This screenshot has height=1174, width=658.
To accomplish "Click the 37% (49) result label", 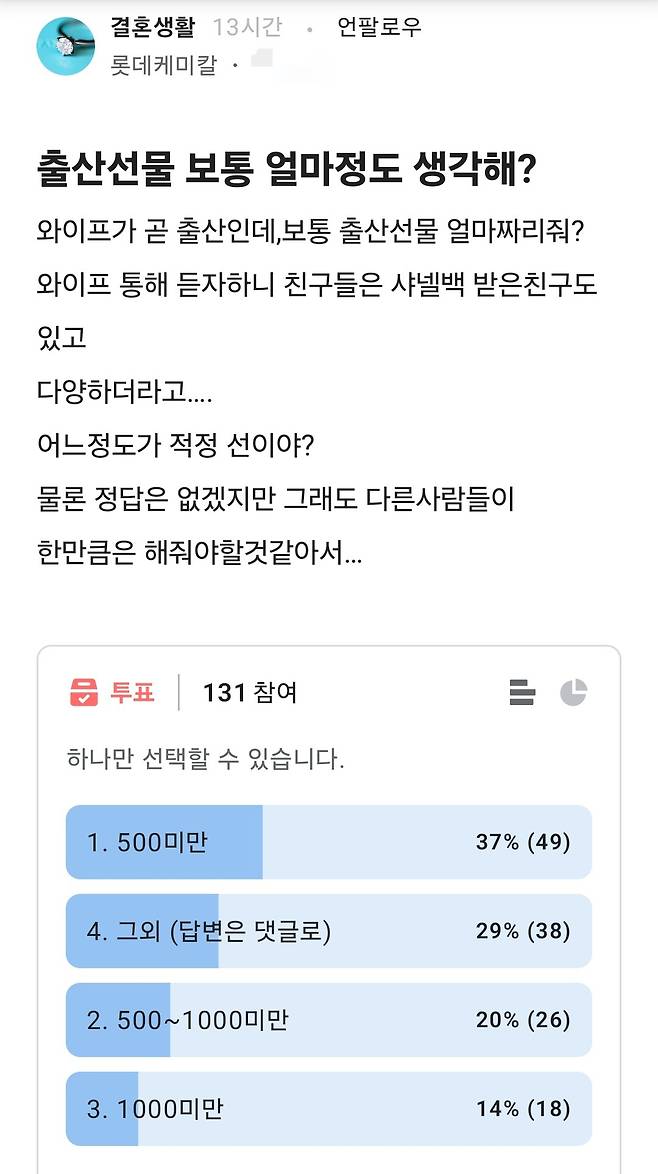I will 522,842.
